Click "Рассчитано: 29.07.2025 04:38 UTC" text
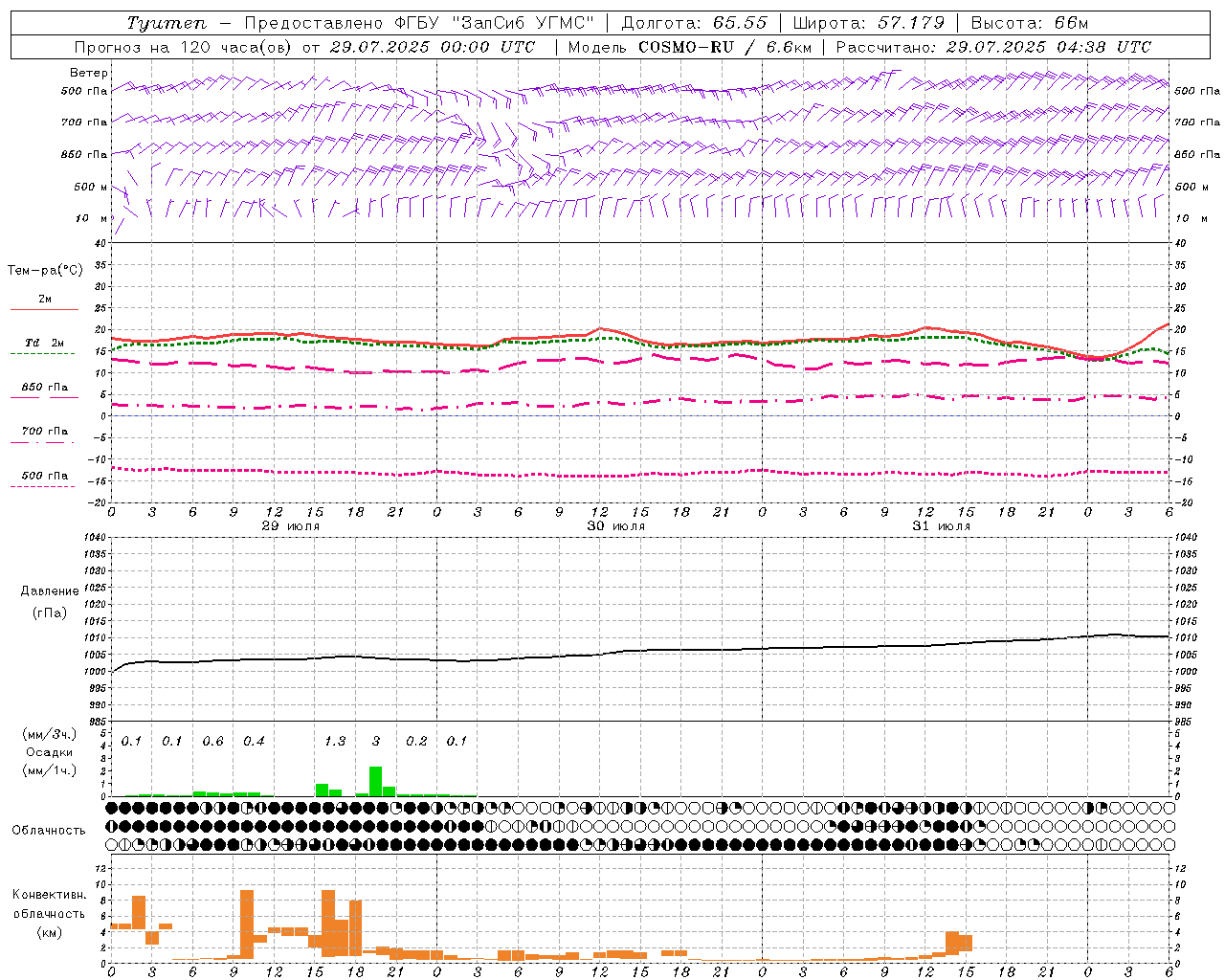Viewport: 1225px width, 980px height. point(992,47)
